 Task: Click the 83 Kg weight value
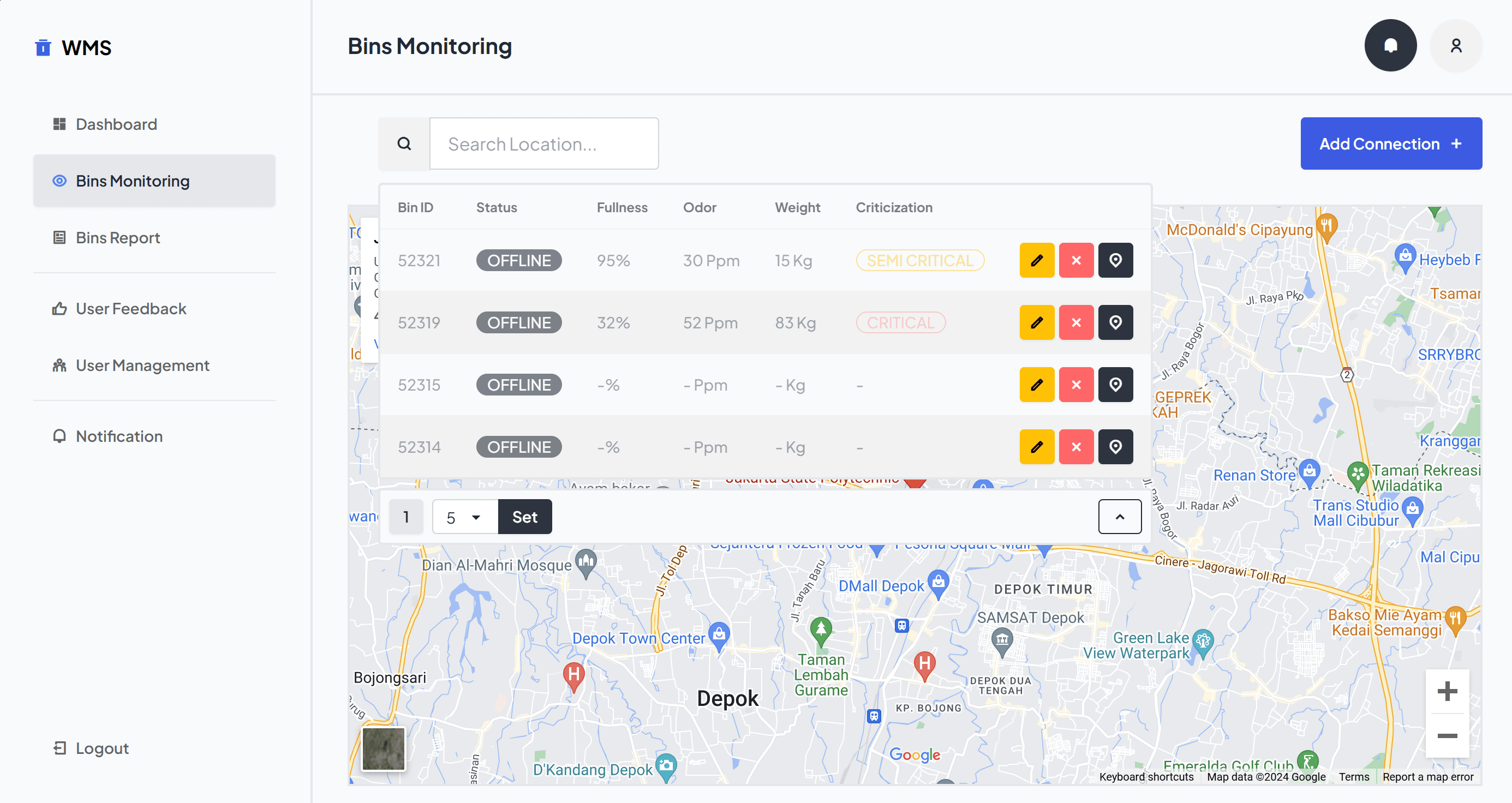(x=794, y=323)
